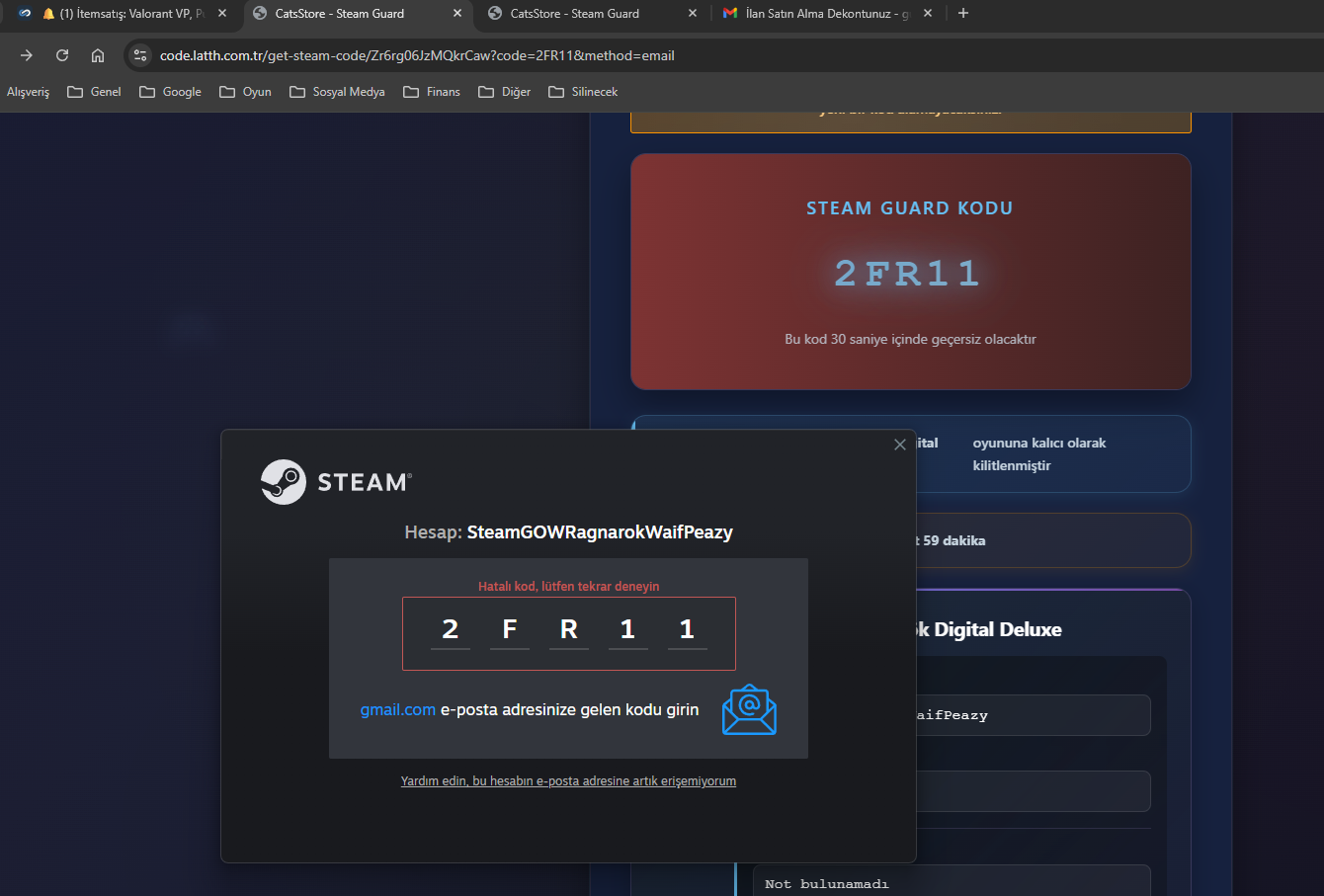This screenshot has width=1324, height=896.
Task: Close the active CatsStore Steam Guard tab
Action: click(457, 13)
